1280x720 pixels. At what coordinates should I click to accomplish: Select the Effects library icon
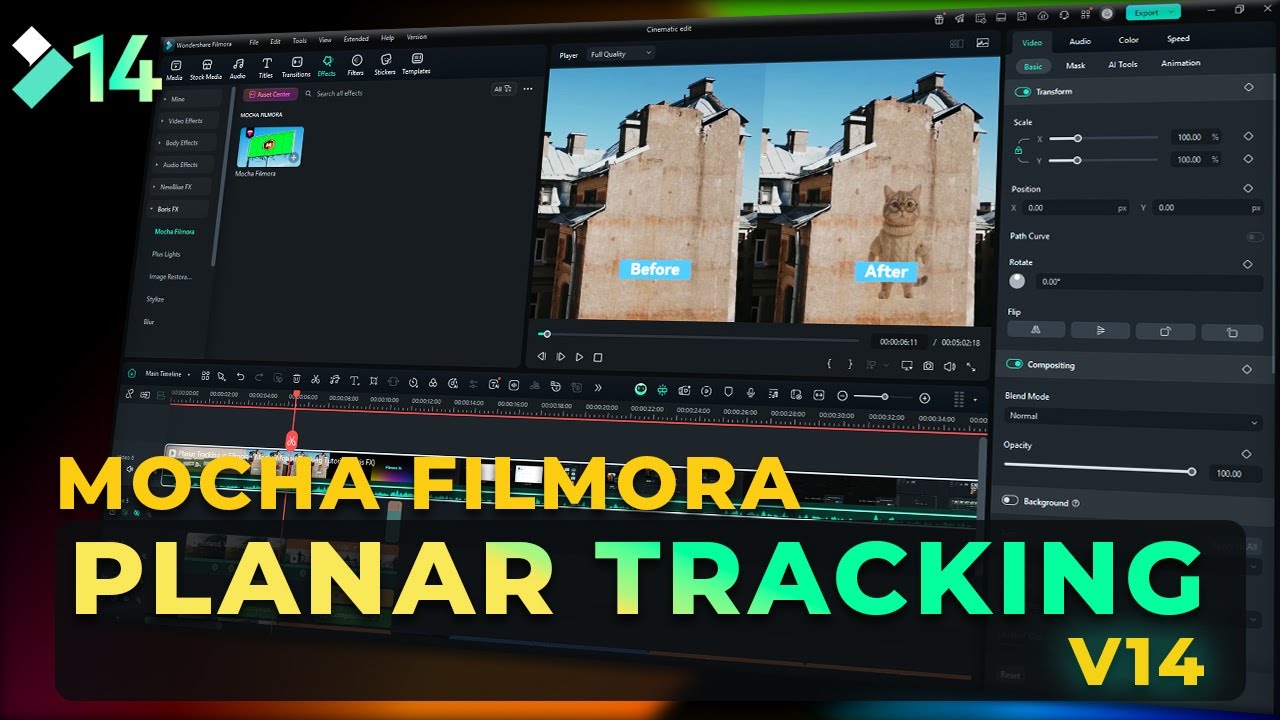coord(326,62)
